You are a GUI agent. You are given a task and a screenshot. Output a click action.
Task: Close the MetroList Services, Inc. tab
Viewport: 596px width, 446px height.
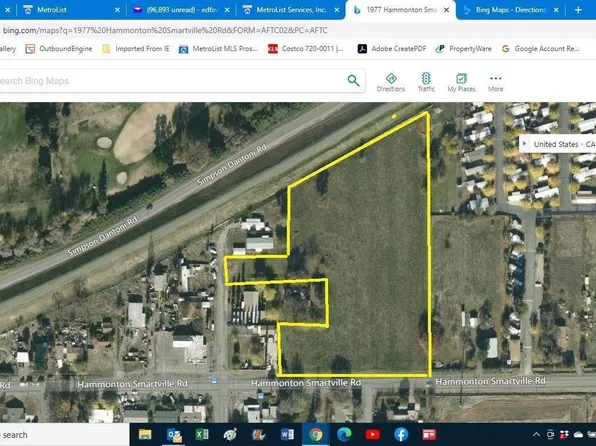(x=337, y=10)
